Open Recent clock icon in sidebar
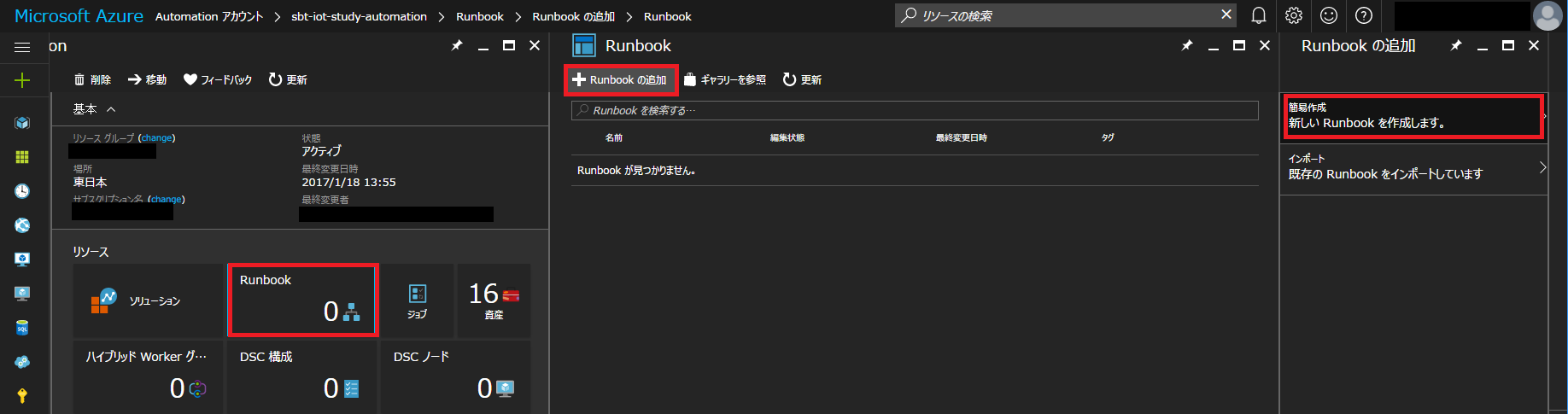This screenshot has width=1568, height=414. (22, 191)
